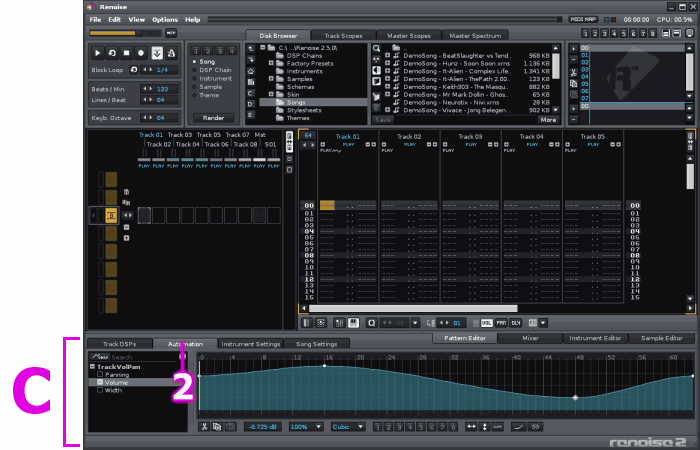Click the cut scissors icon in pattern sequencer
The image size is (700, 450).
(x=574, y=73)
